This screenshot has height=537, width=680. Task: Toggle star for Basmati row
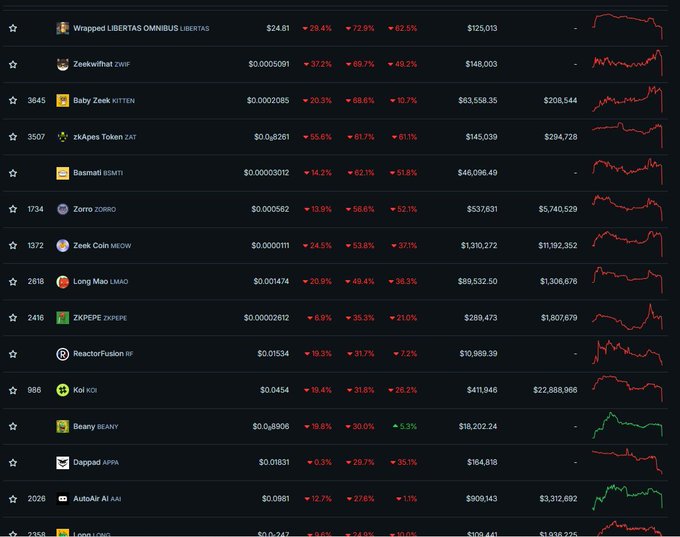click(x=13, y=173)
